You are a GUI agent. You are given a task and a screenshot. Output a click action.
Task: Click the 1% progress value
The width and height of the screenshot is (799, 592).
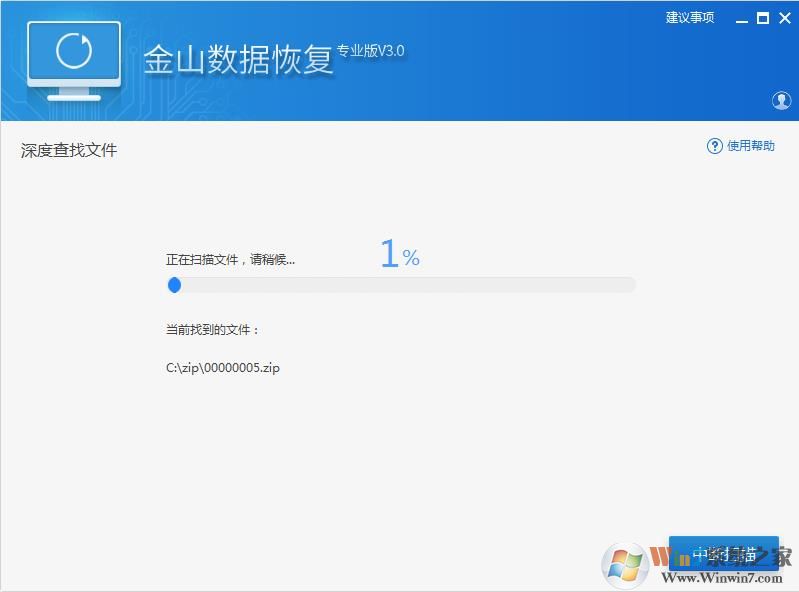tap(400, 253)
